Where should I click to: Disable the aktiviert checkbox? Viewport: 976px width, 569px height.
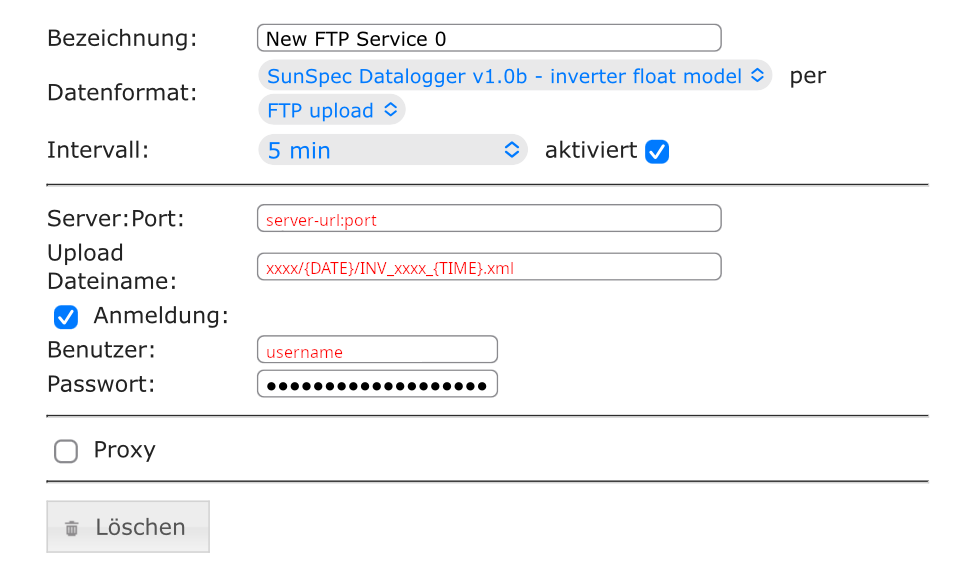click(x=657, y=151)
